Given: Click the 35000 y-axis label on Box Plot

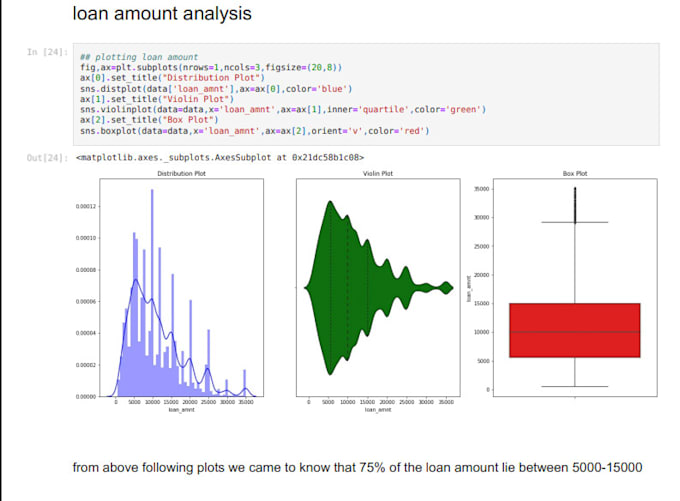Looking at the screenshot, I should click(x=482, y=189).
